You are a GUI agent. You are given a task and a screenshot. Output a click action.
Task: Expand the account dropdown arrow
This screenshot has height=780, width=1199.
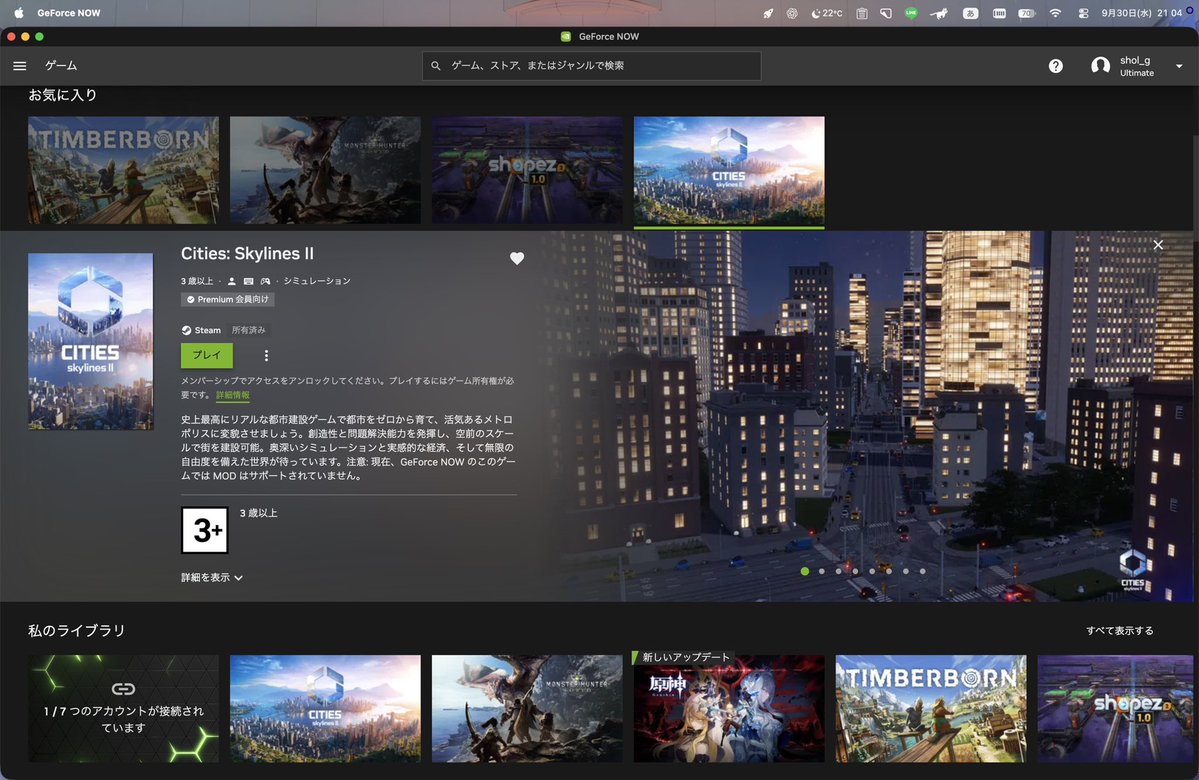[1179, 67]
